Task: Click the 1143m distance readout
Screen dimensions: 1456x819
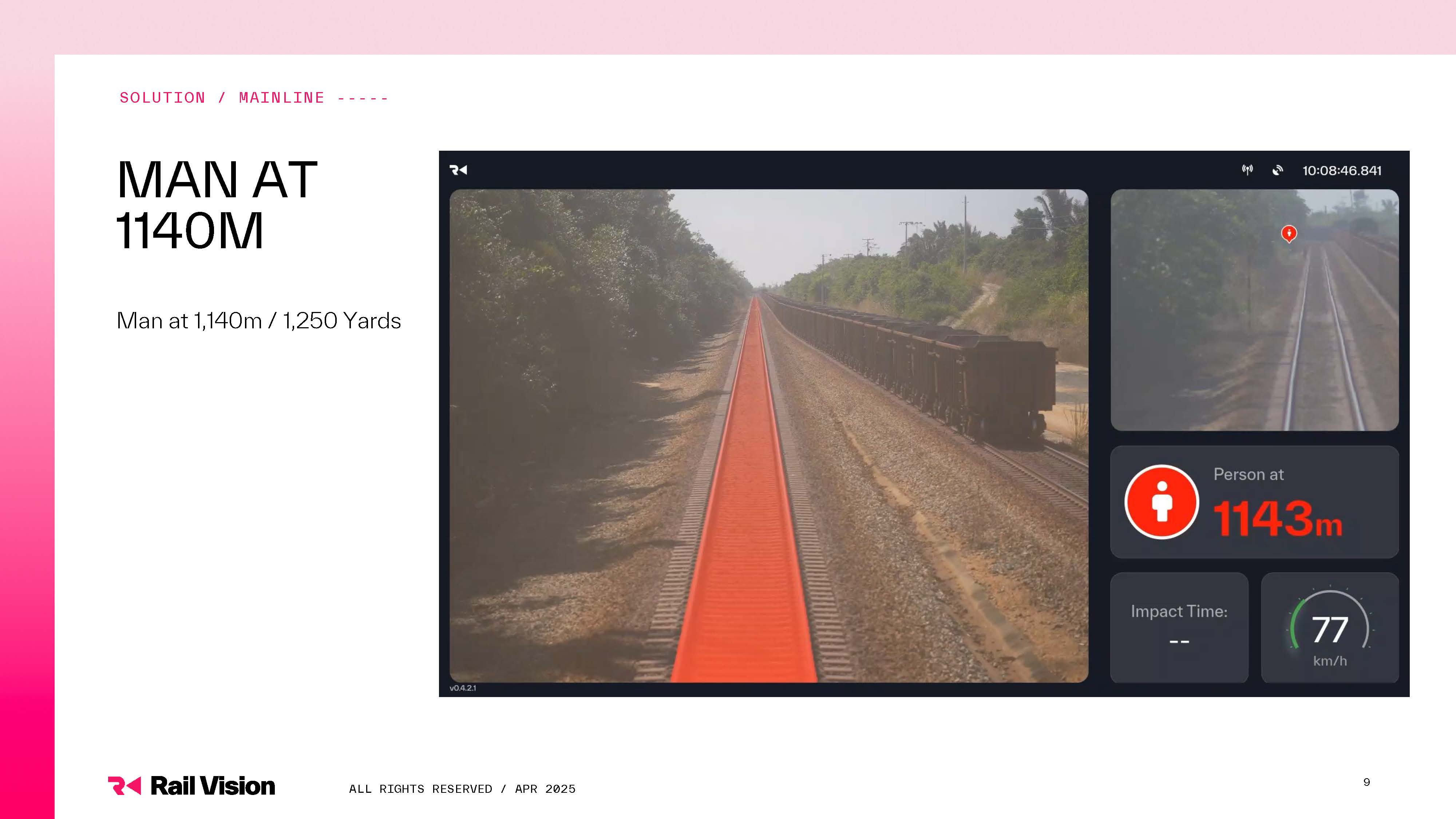Action: pyautogui.click(x=1278, y=518)
